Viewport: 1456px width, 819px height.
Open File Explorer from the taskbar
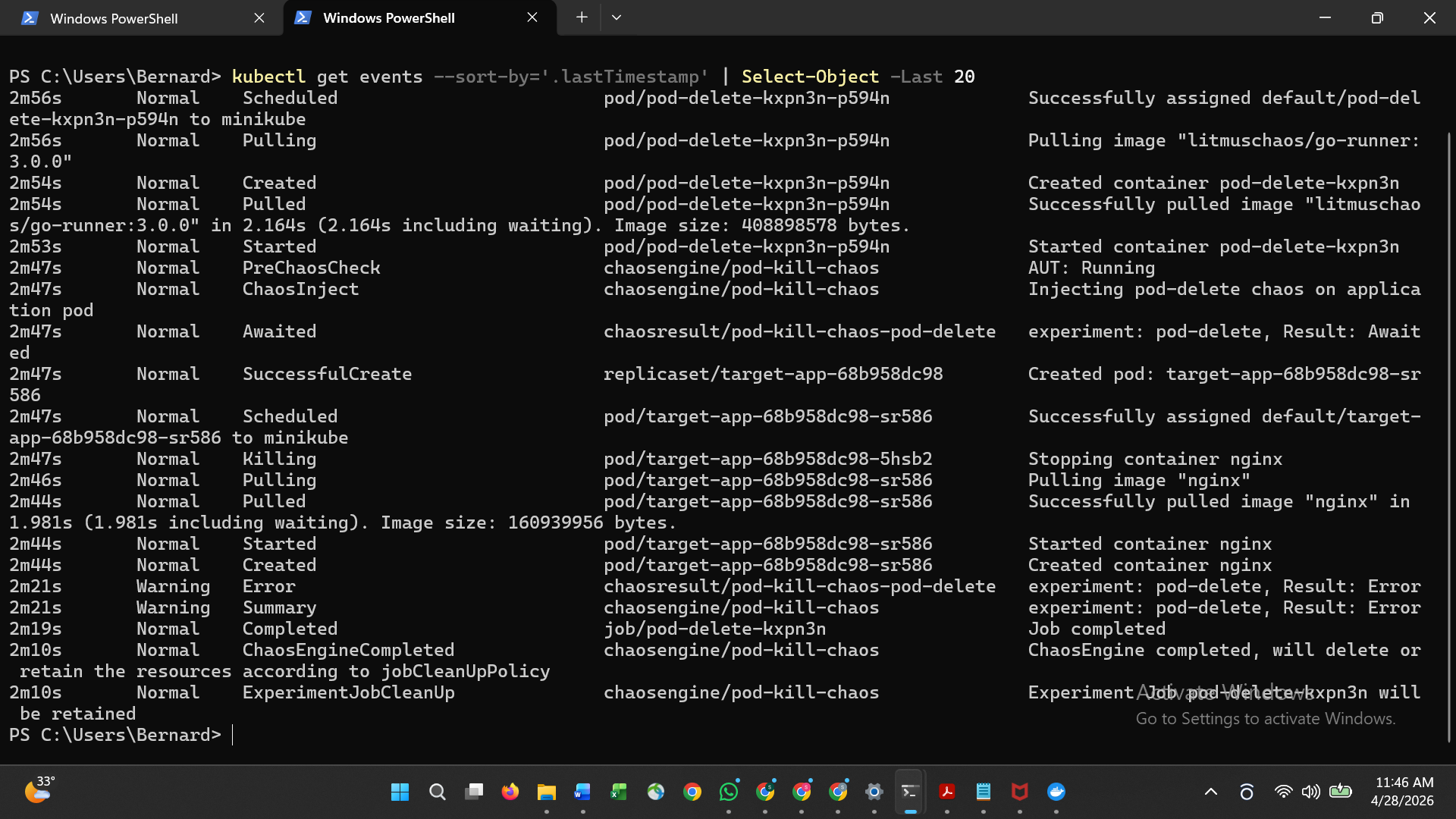547,792
